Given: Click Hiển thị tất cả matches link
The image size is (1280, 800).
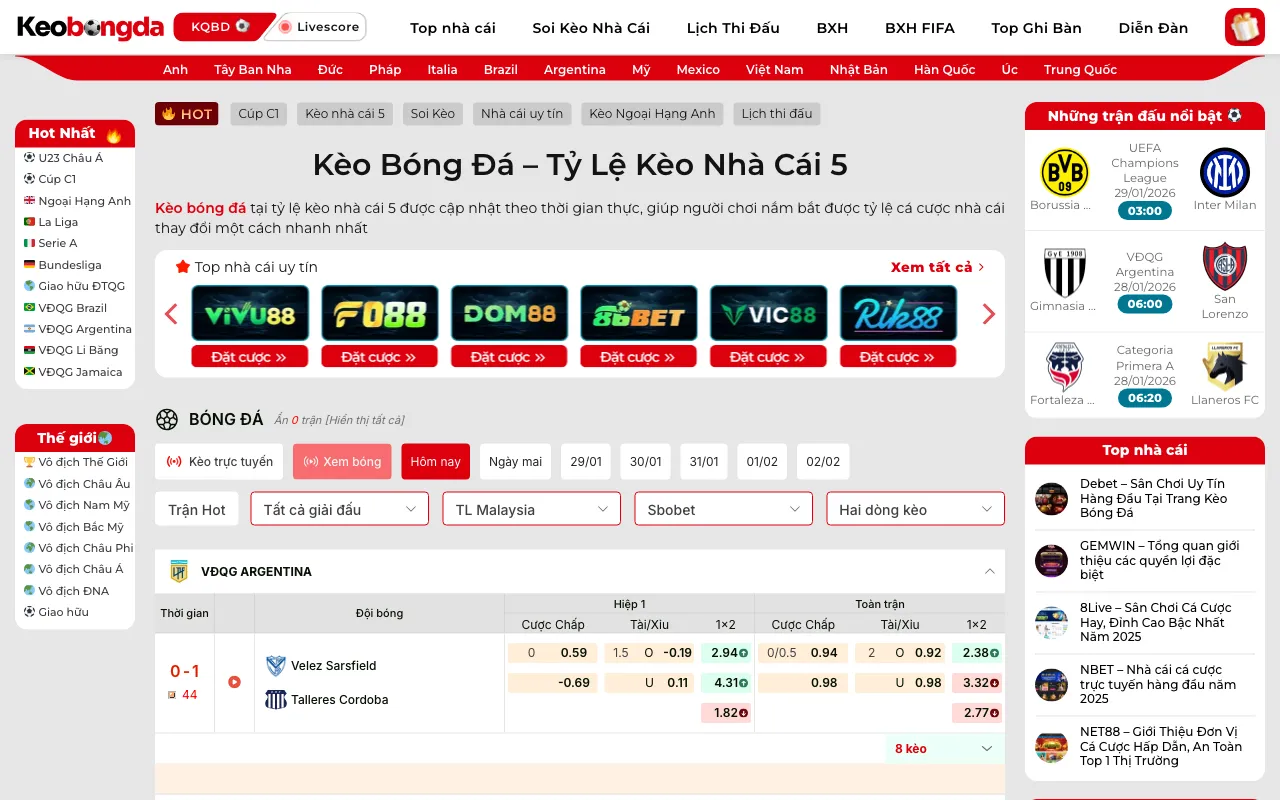Looking at the screenshot, I should tap(364, 420).
